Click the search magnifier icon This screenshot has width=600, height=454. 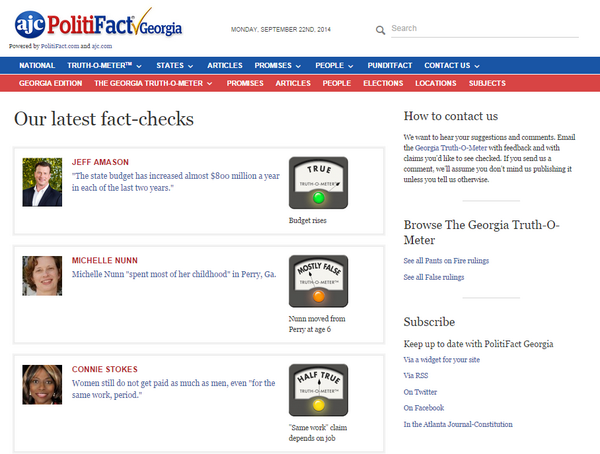[x=380, y=30]
